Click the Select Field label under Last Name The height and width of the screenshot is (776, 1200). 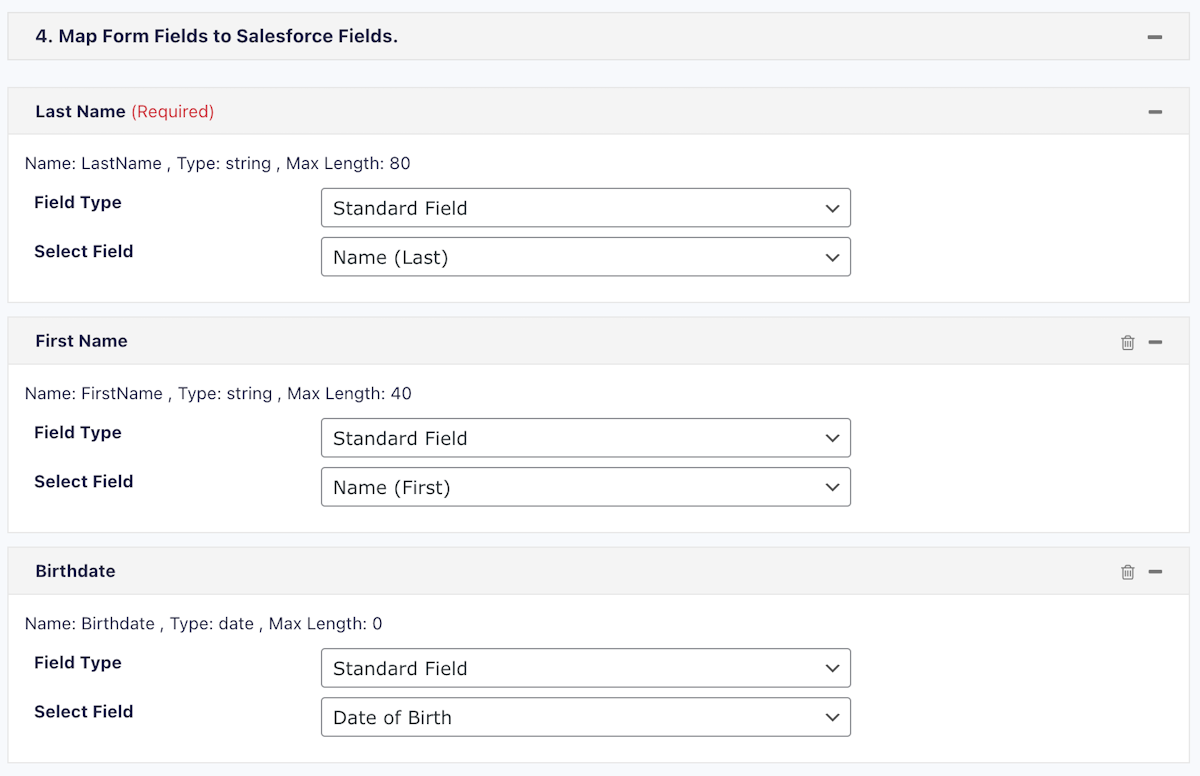click(84, 251)
